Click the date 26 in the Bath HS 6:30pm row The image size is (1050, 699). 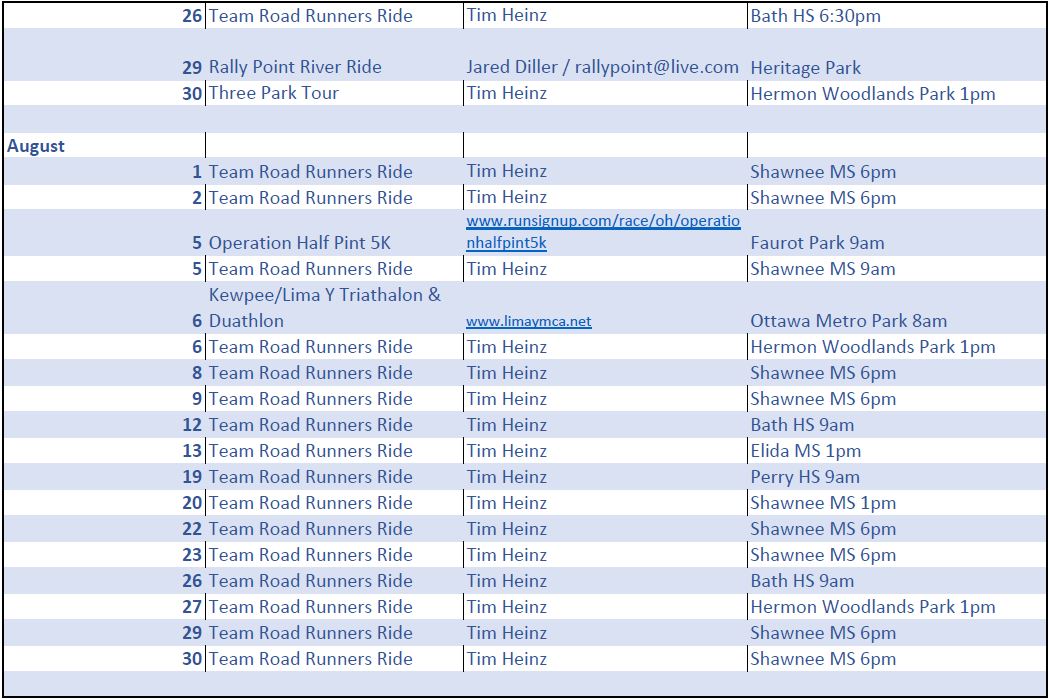pos(192,15)
